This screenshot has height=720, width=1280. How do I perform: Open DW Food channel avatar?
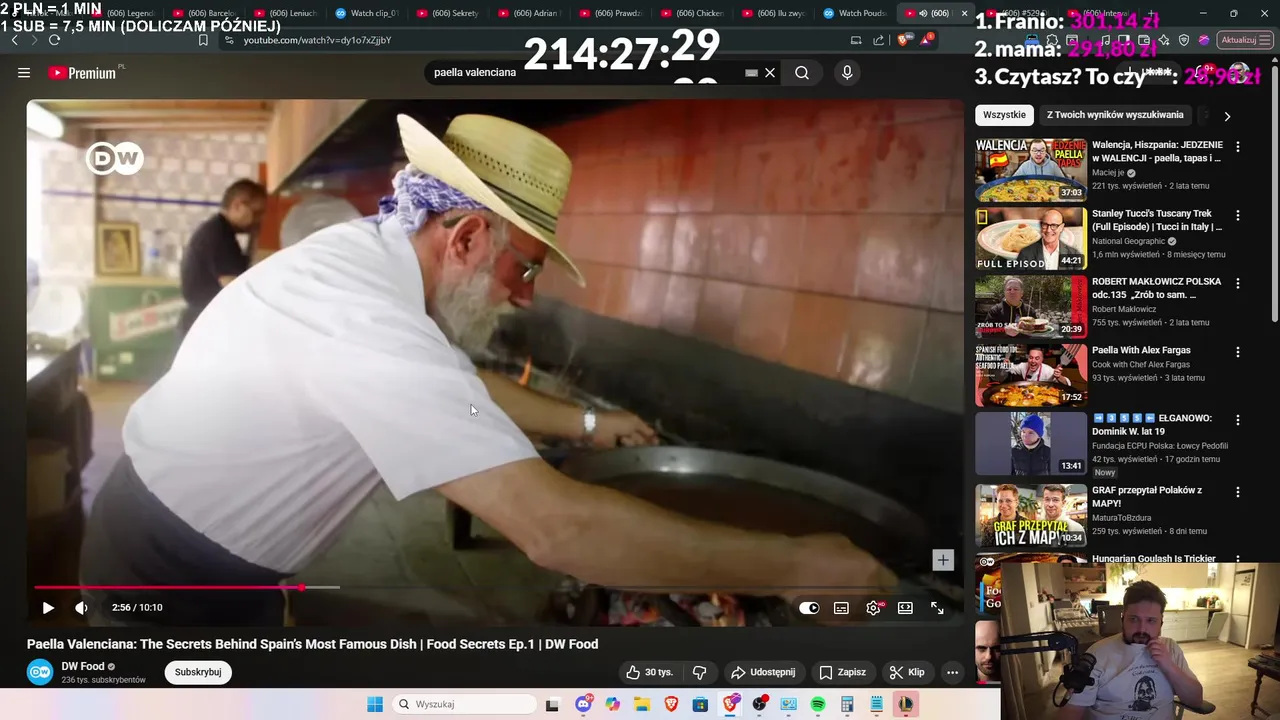click(x=40, y=672)
